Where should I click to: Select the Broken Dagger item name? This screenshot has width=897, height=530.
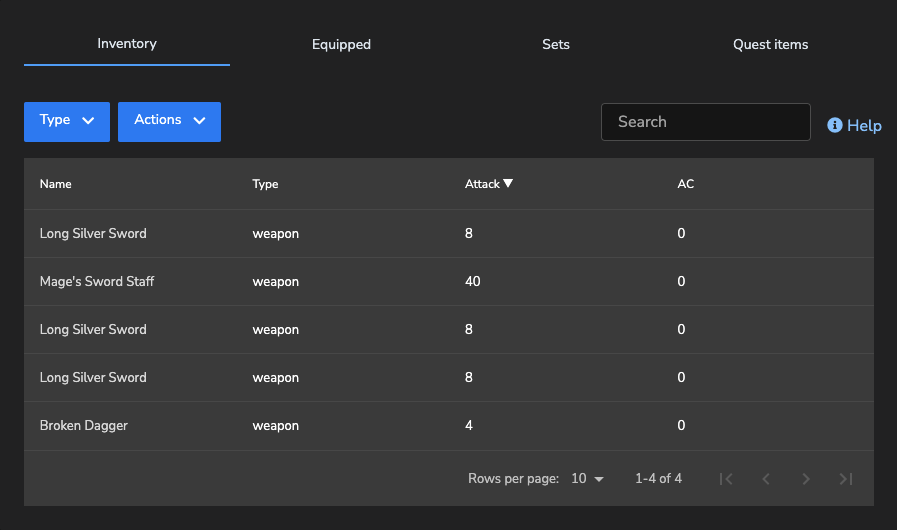pos(84,425)
